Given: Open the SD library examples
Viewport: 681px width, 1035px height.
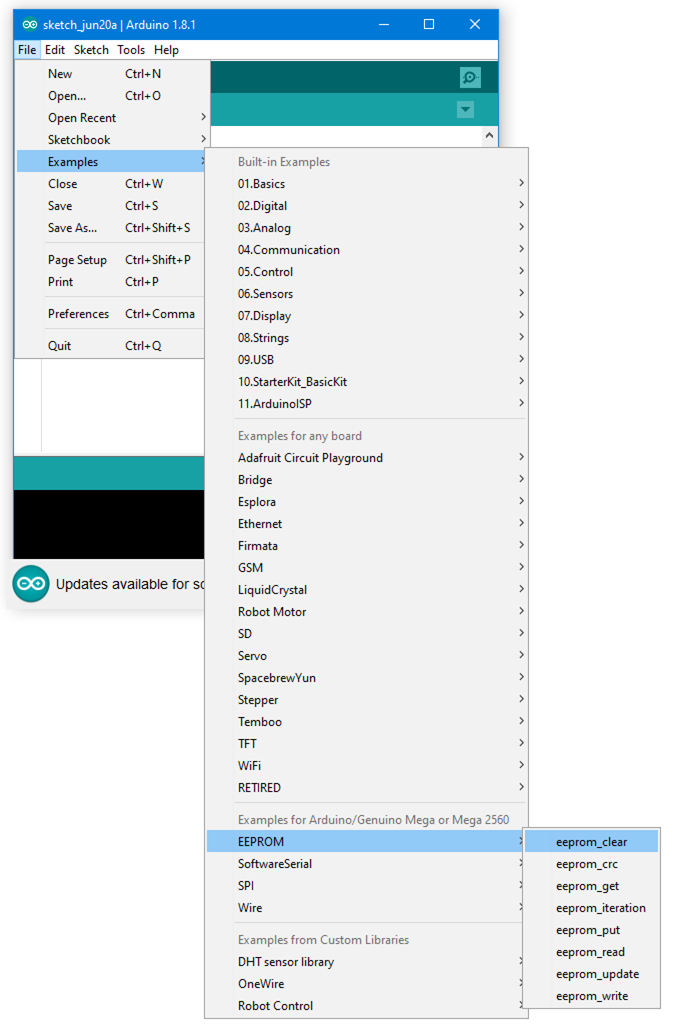Looking at the screenshot, I should pos(367,634).
